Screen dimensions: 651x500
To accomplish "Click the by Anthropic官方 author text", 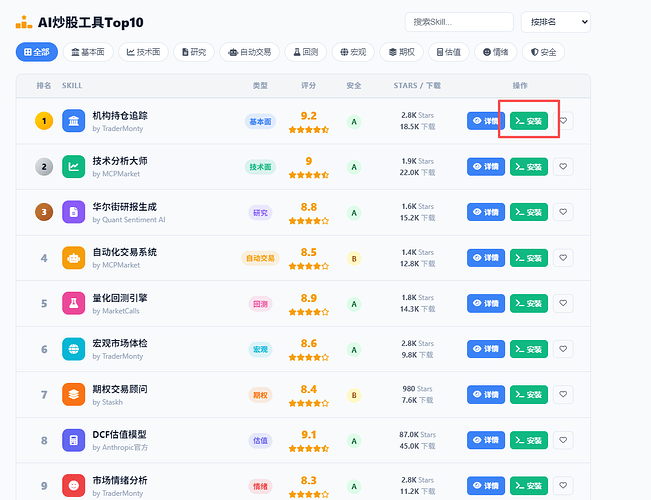I will coord(120,447).
